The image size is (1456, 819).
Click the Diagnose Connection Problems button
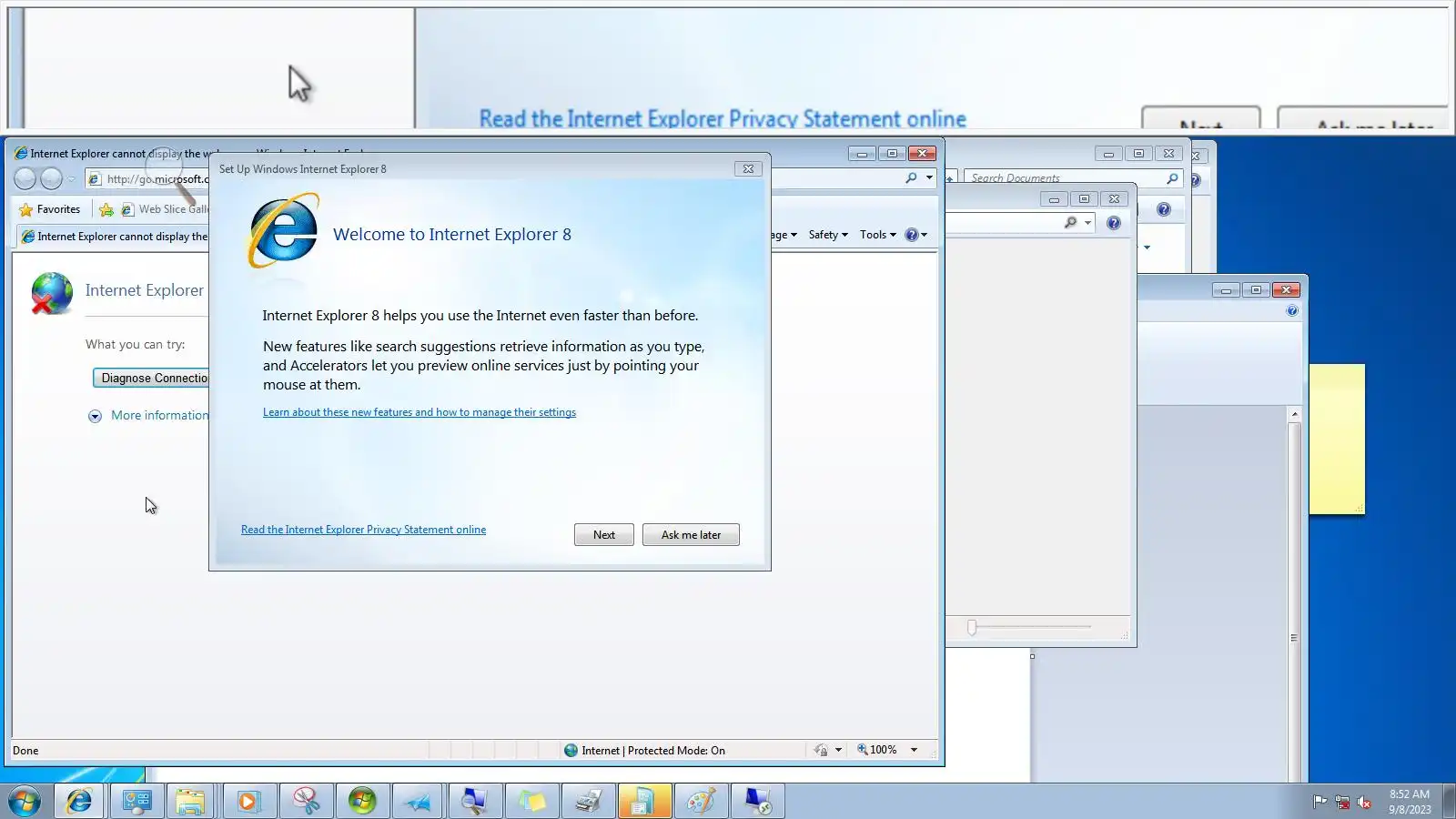coord(151,378)
